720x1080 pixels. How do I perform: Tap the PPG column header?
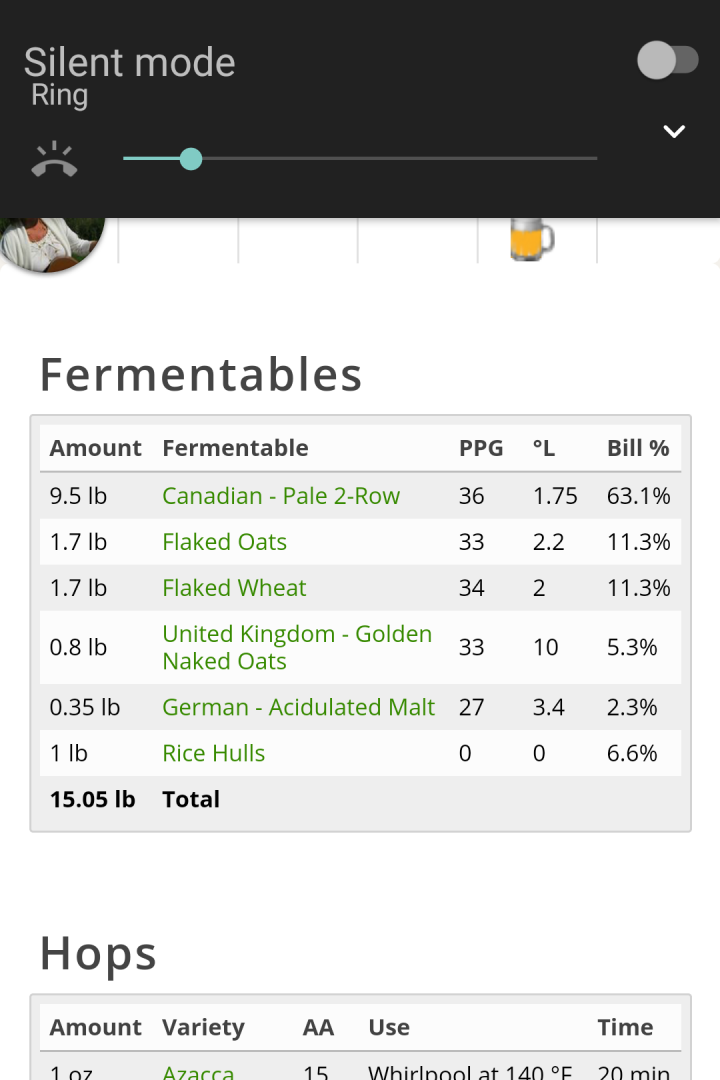(x=481, y=448)
